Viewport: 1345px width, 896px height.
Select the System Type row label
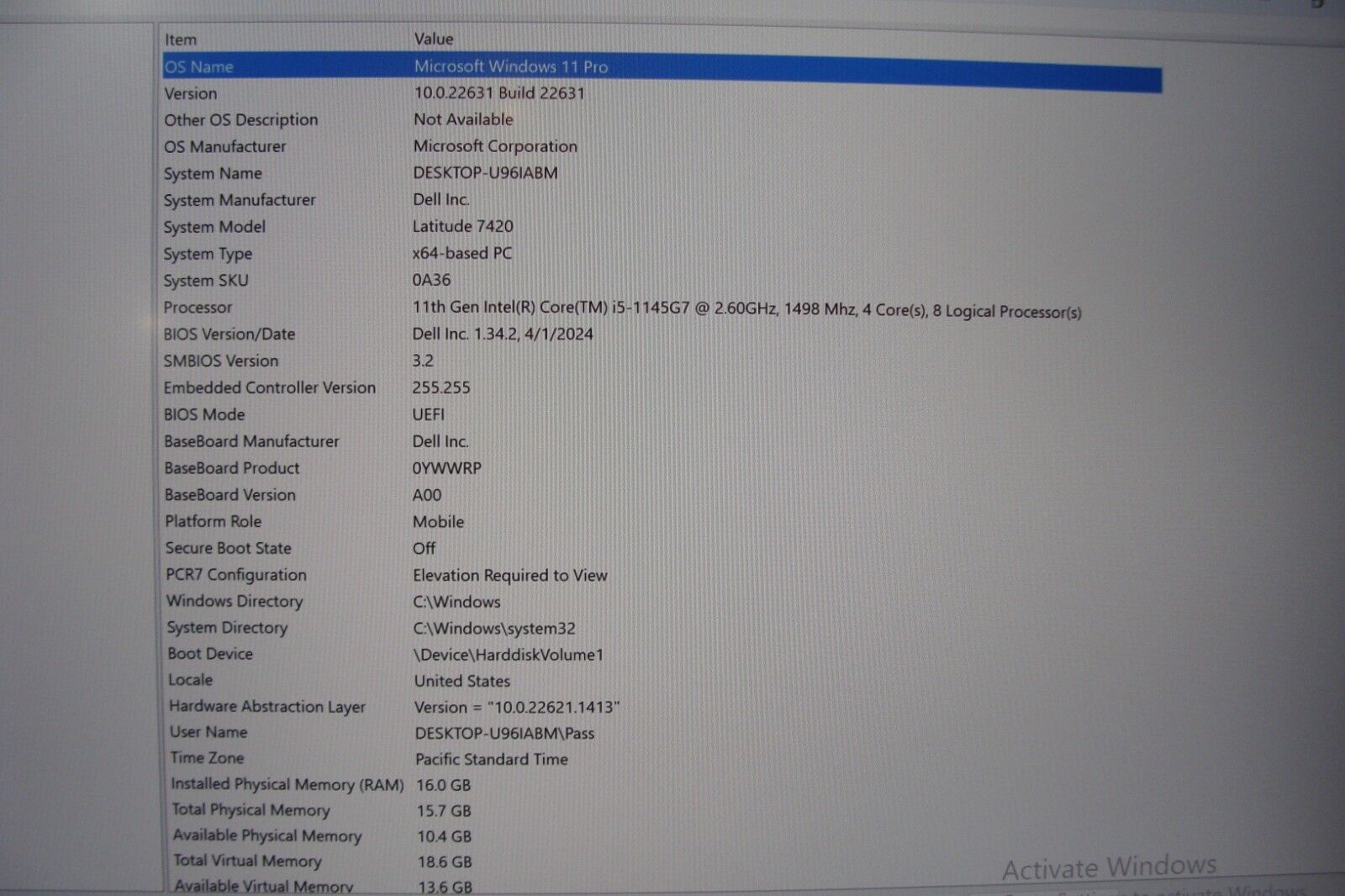(x=208, y=254)
